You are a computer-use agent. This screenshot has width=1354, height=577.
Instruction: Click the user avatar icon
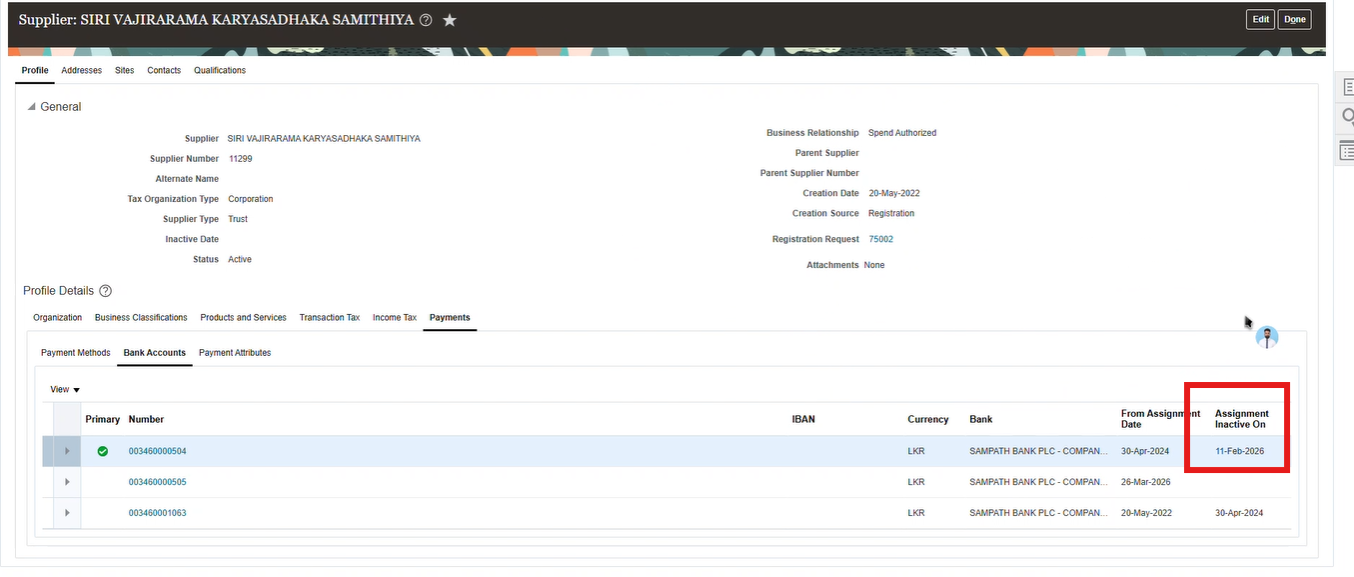(x=1267, y=338)
